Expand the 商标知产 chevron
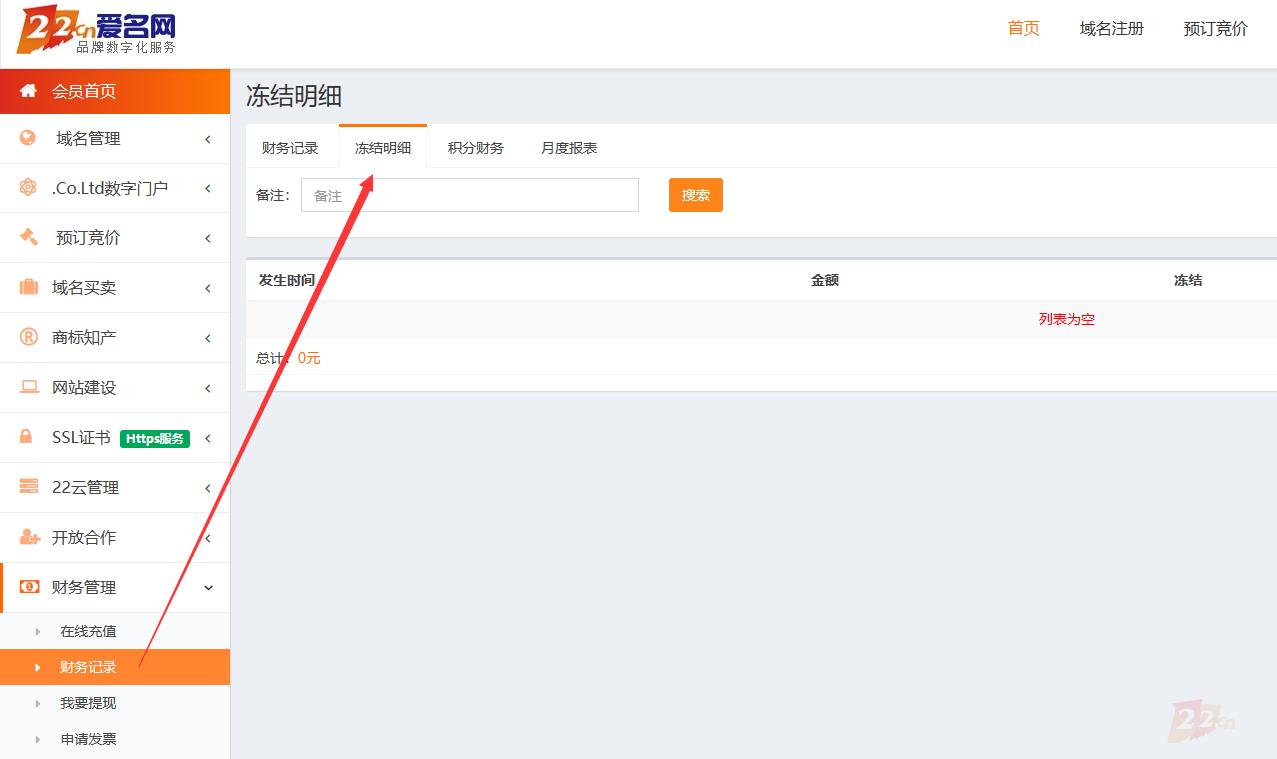1277x759 pixels. point(208,338)
